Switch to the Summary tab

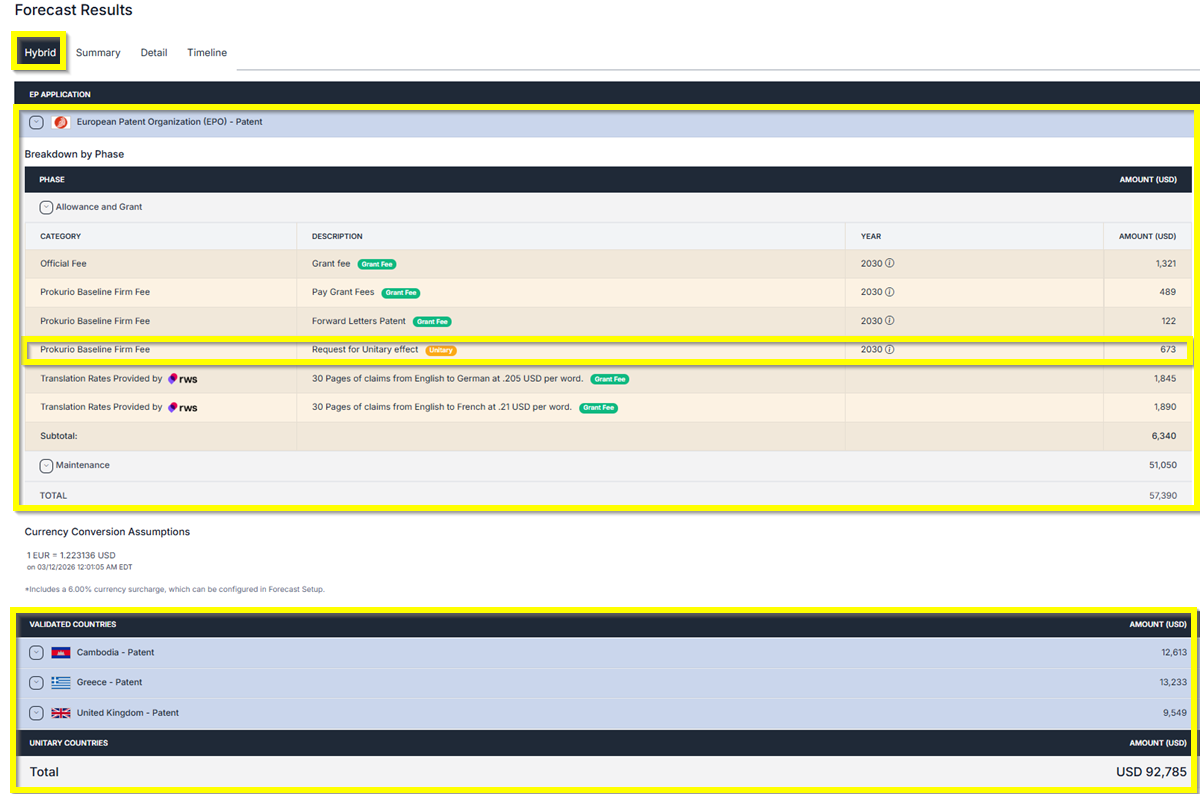98,53
